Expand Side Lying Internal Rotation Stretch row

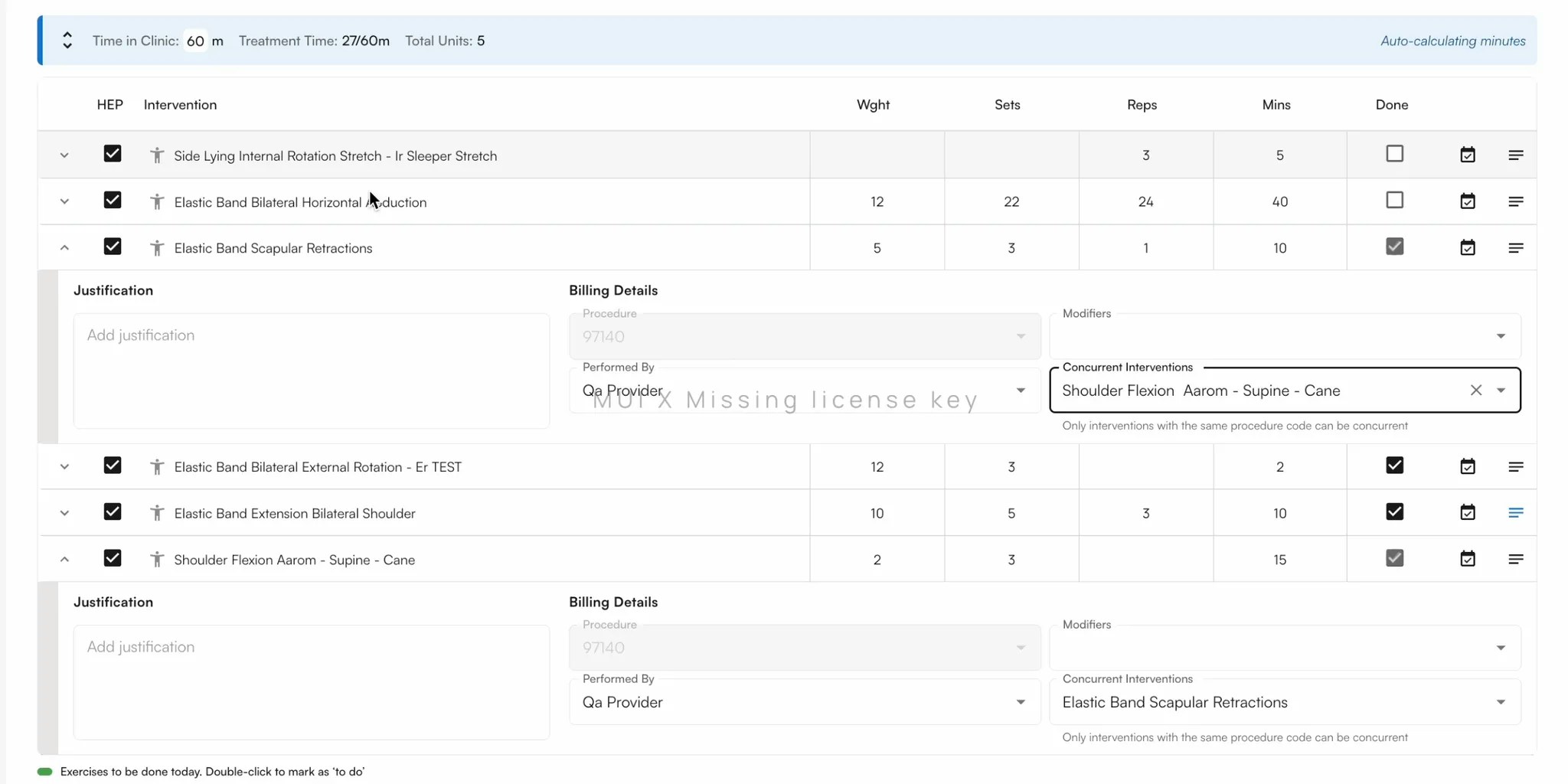point(64,155)
